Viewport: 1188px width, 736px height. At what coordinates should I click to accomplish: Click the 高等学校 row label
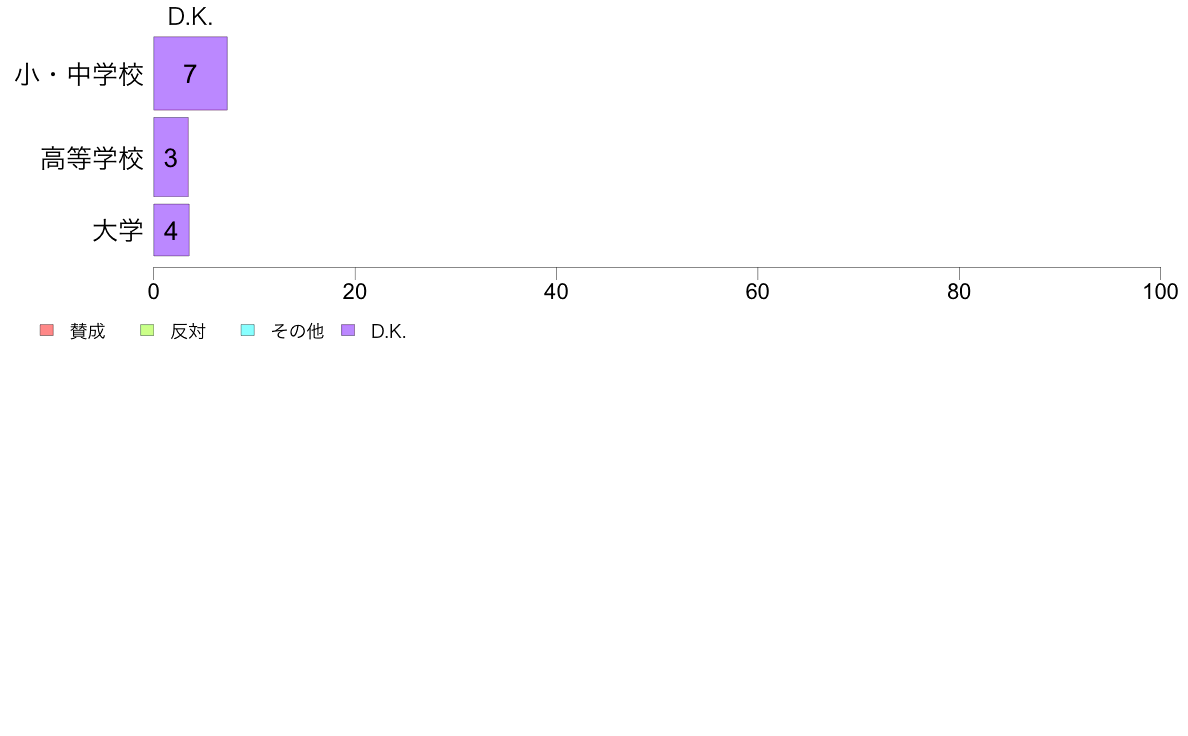point(92,158)
